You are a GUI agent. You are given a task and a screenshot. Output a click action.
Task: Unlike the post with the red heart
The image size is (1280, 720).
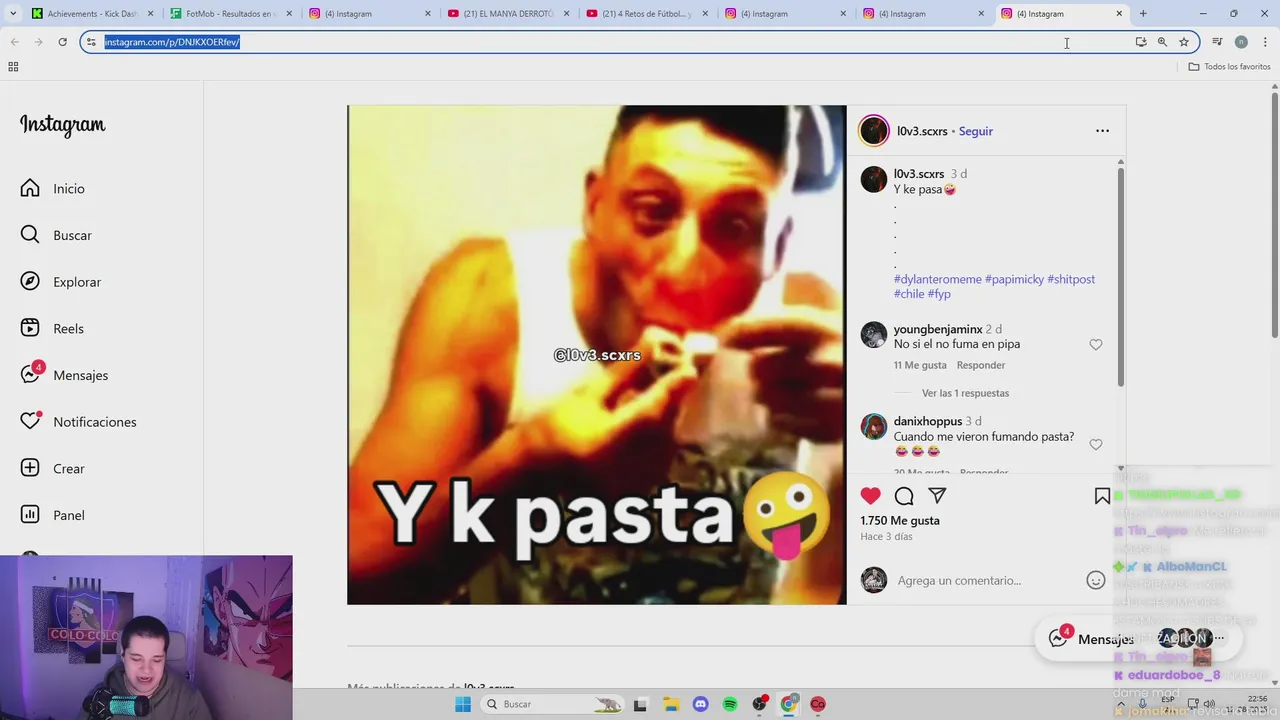click(x=871, y=496)
